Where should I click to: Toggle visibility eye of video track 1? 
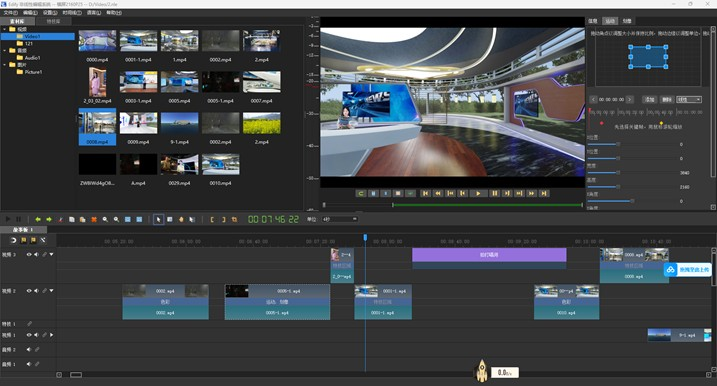click(x=29, y=335)
